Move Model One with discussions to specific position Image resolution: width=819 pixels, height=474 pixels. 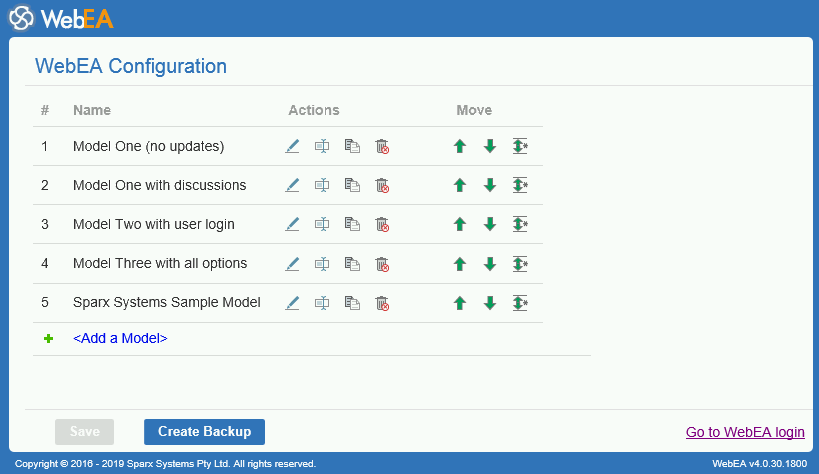(520, 185)
